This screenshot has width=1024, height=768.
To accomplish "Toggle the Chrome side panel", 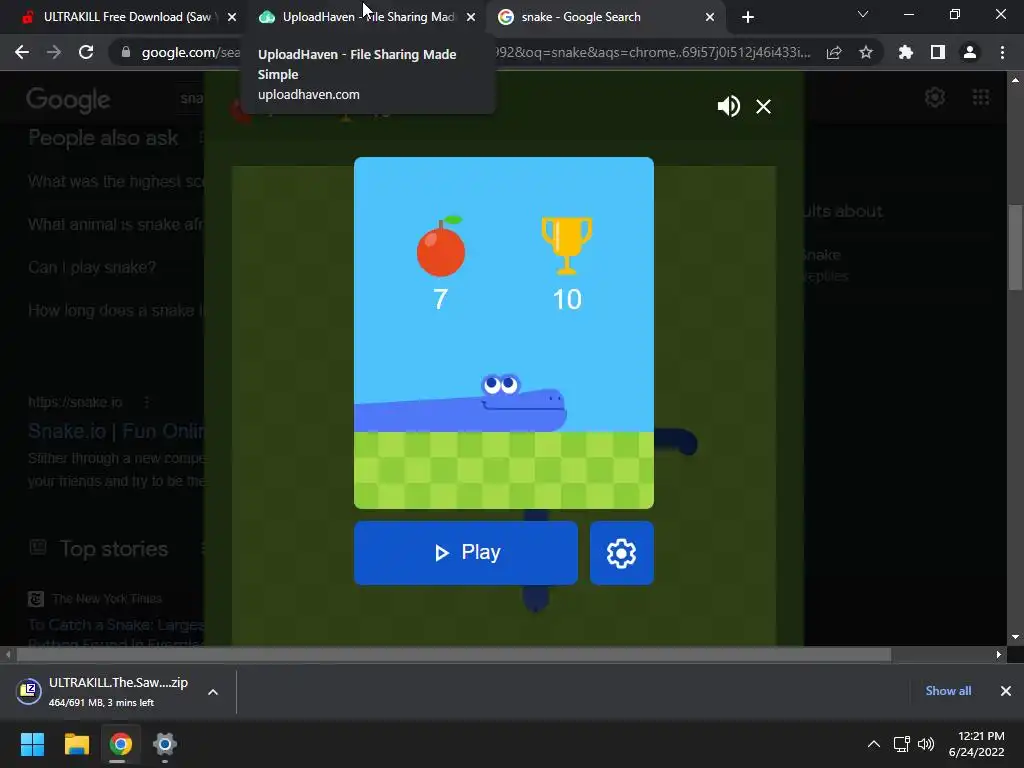I will [x=938, y=52].
